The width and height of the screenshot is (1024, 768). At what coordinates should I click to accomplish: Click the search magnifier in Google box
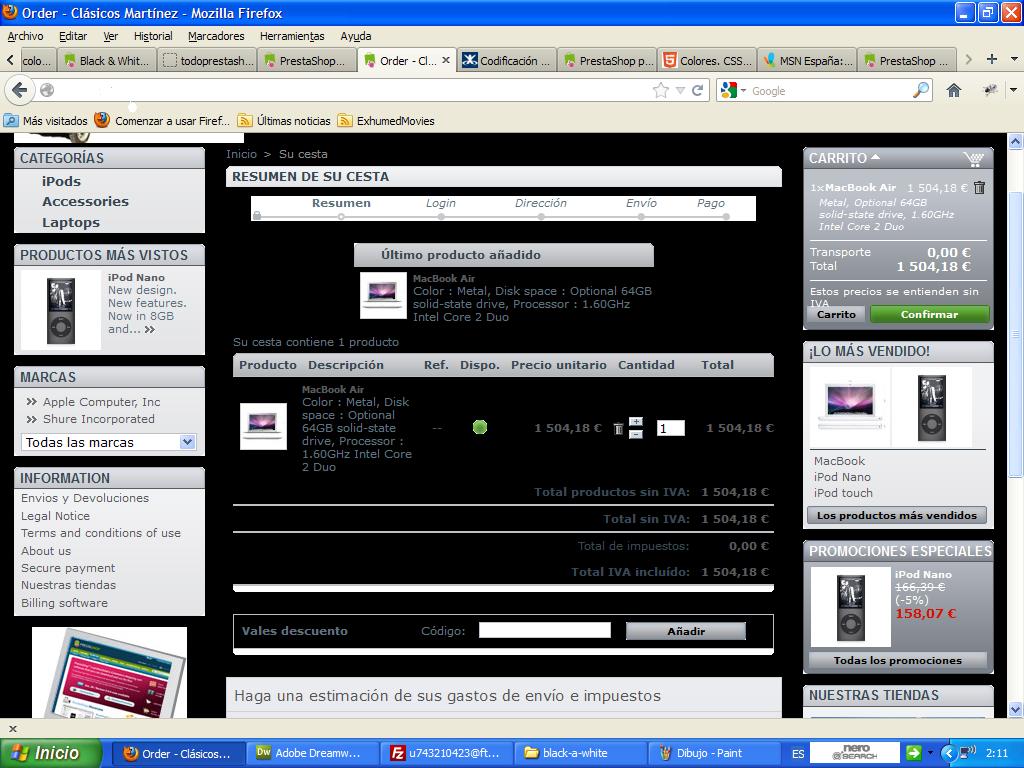921,90
